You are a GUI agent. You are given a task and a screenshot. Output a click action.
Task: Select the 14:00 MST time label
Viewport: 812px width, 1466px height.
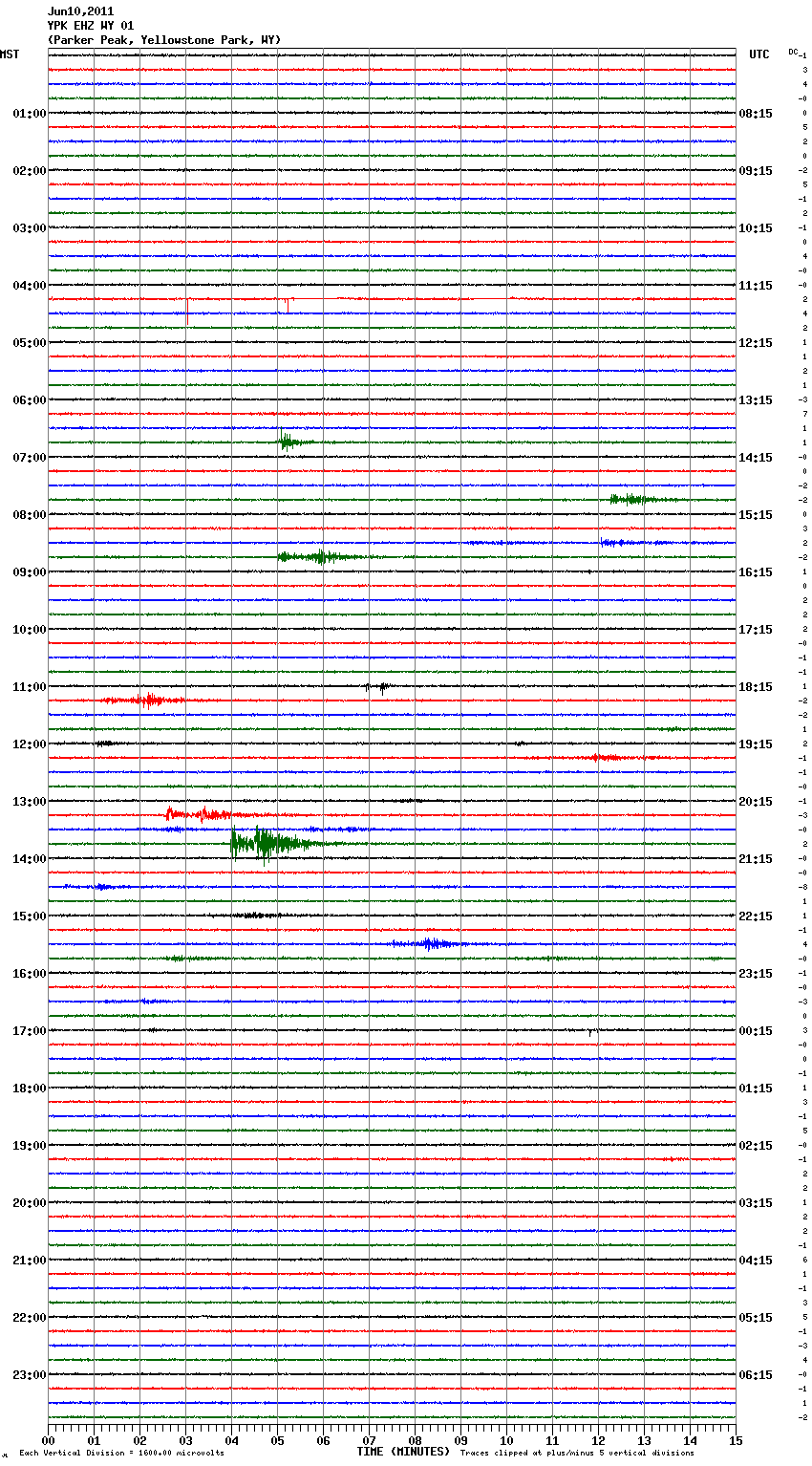(x=30, y=859)
